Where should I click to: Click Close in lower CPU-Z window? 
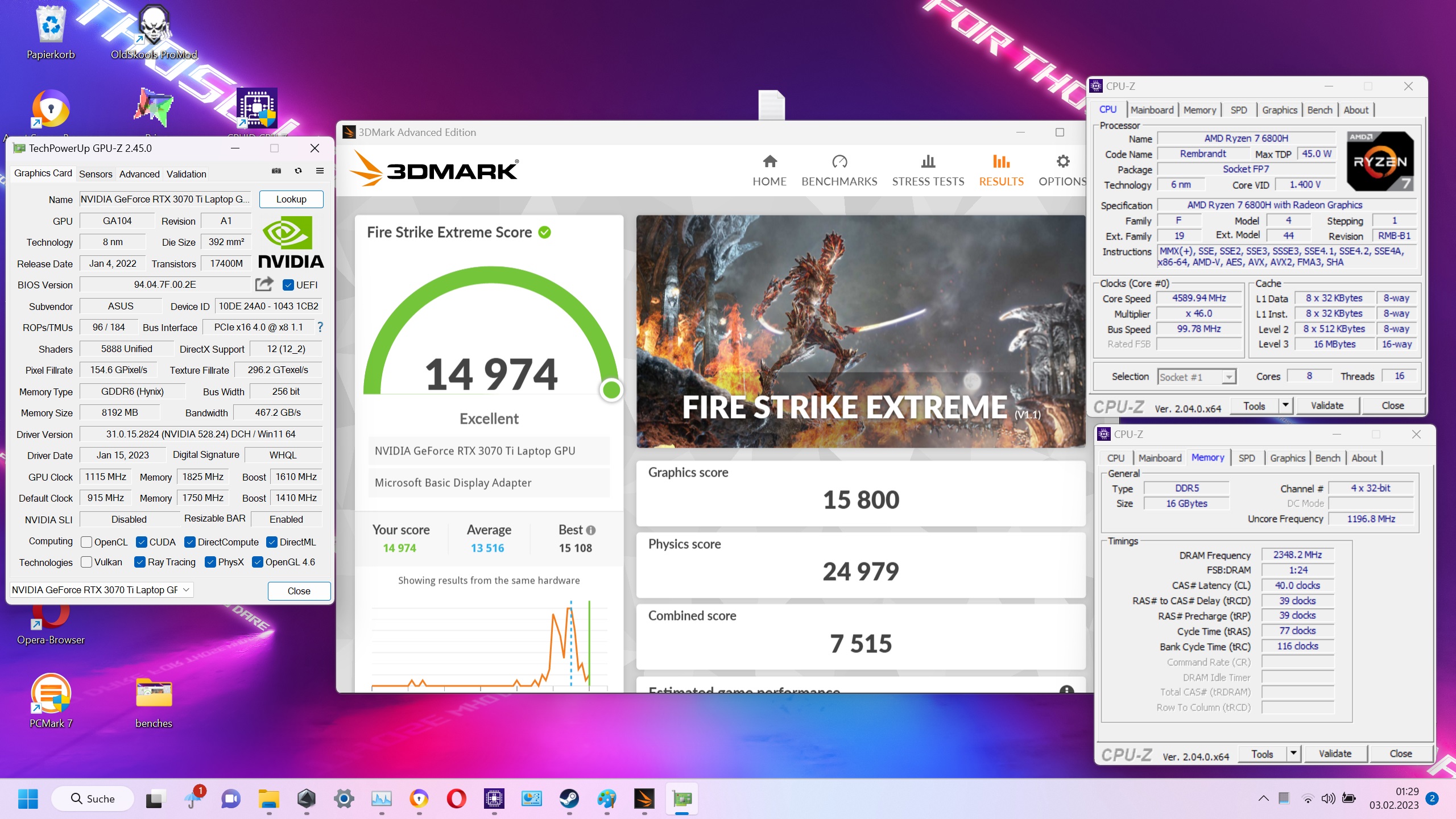[1400, 754]
